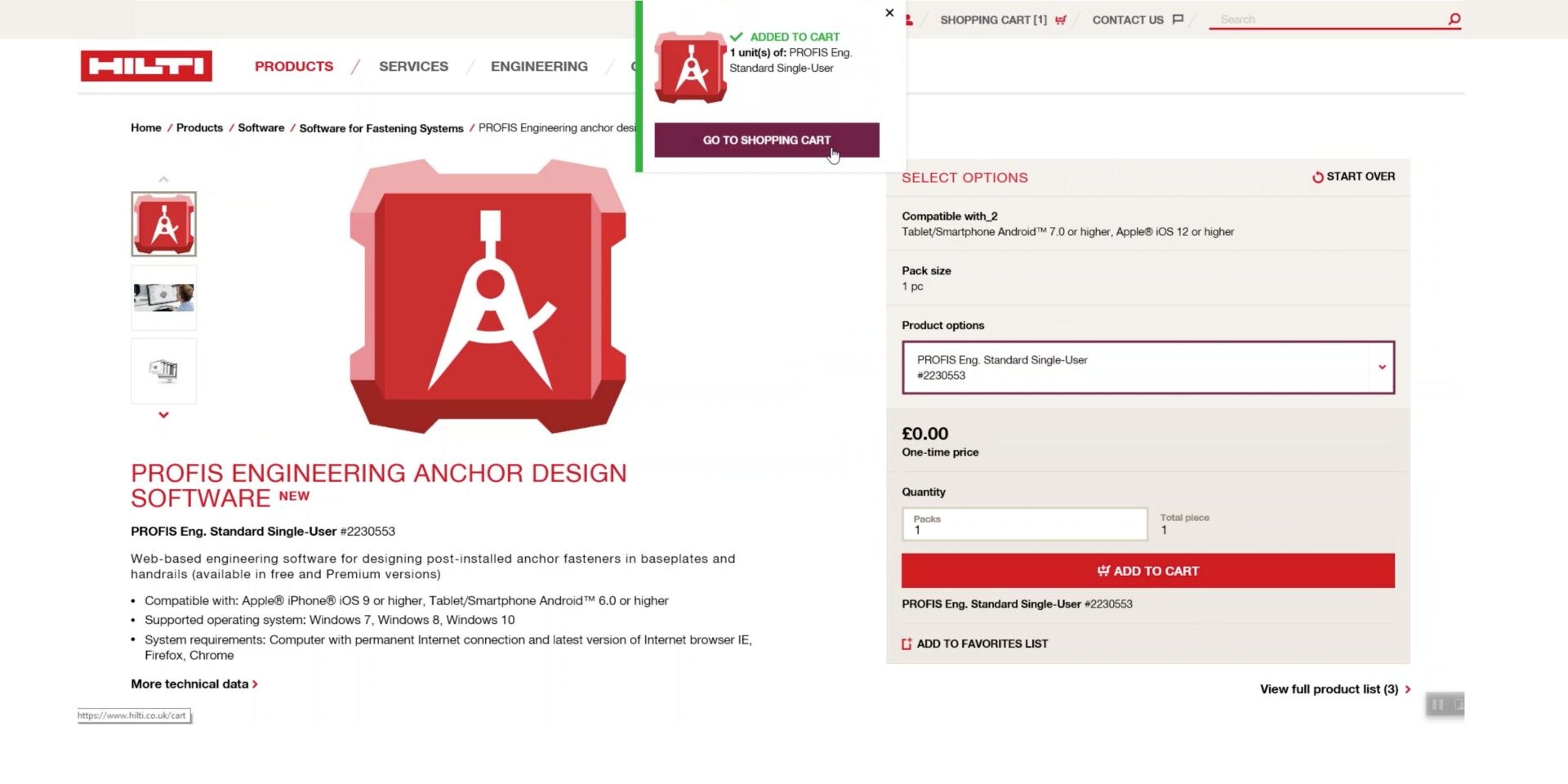Click the PROFIS app icon in the popup
Image resolution: width=1568 pixels, height=784 pixels.
690,69
